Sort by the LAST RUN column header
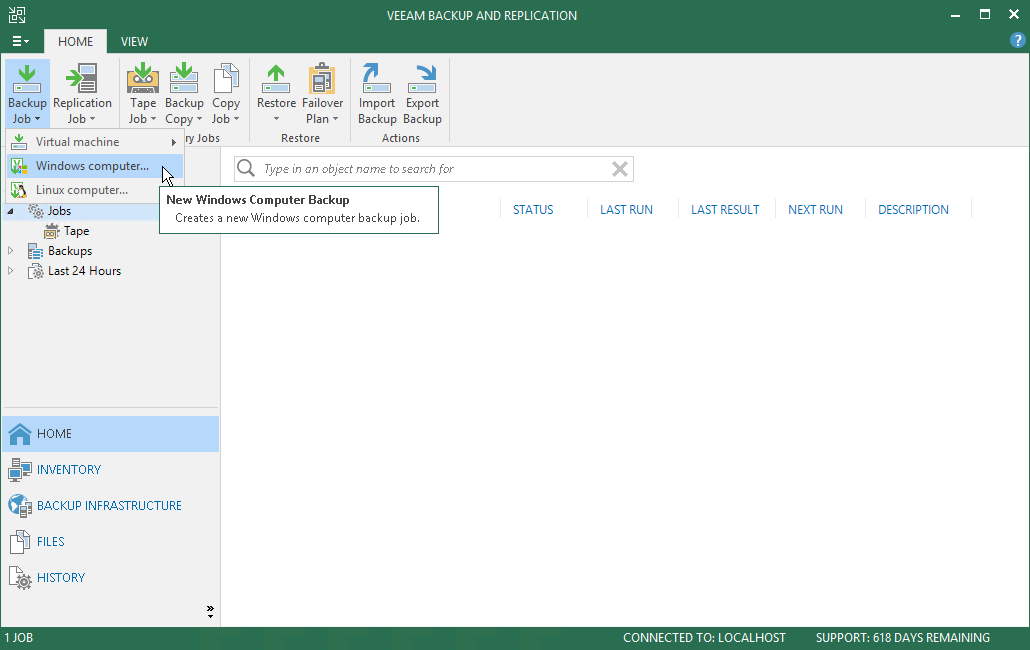This screenshot has height=650, width=1030. [626, 209]
